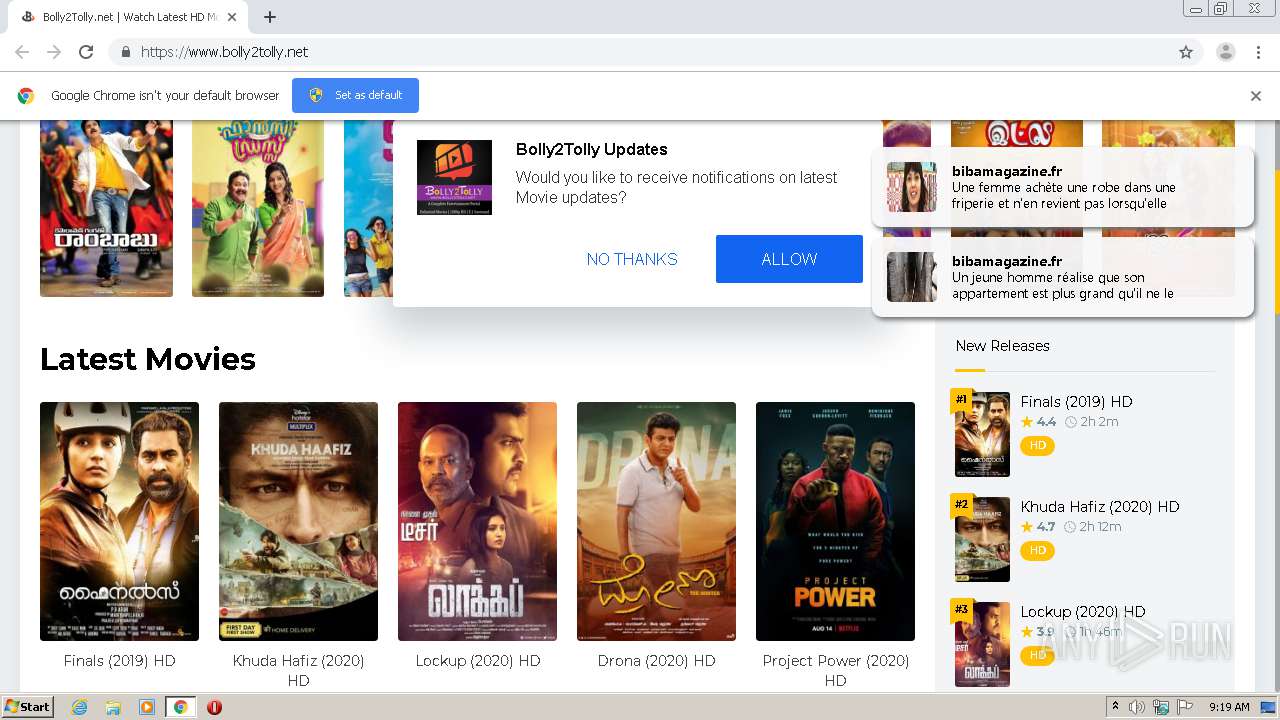View site info via the padlock icon

(125, 52)
